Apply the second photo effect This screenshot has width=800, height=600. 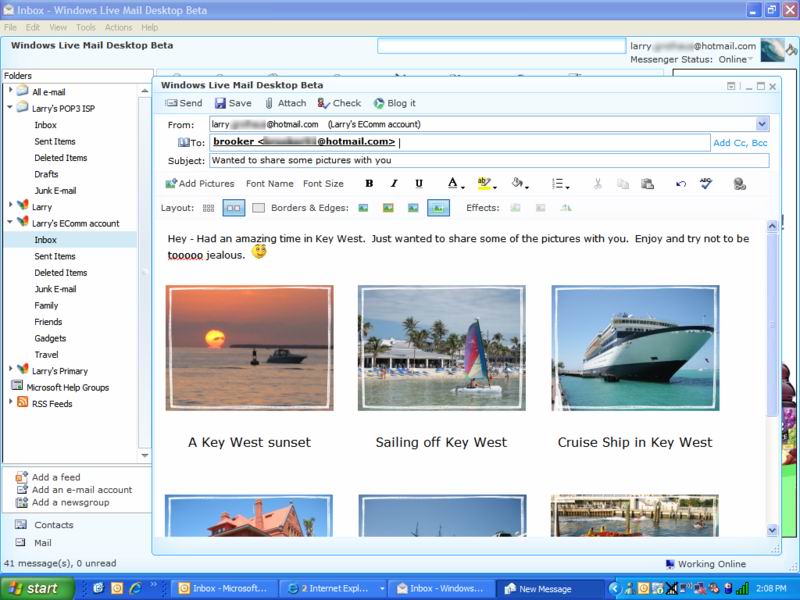[x=540, y=208]
